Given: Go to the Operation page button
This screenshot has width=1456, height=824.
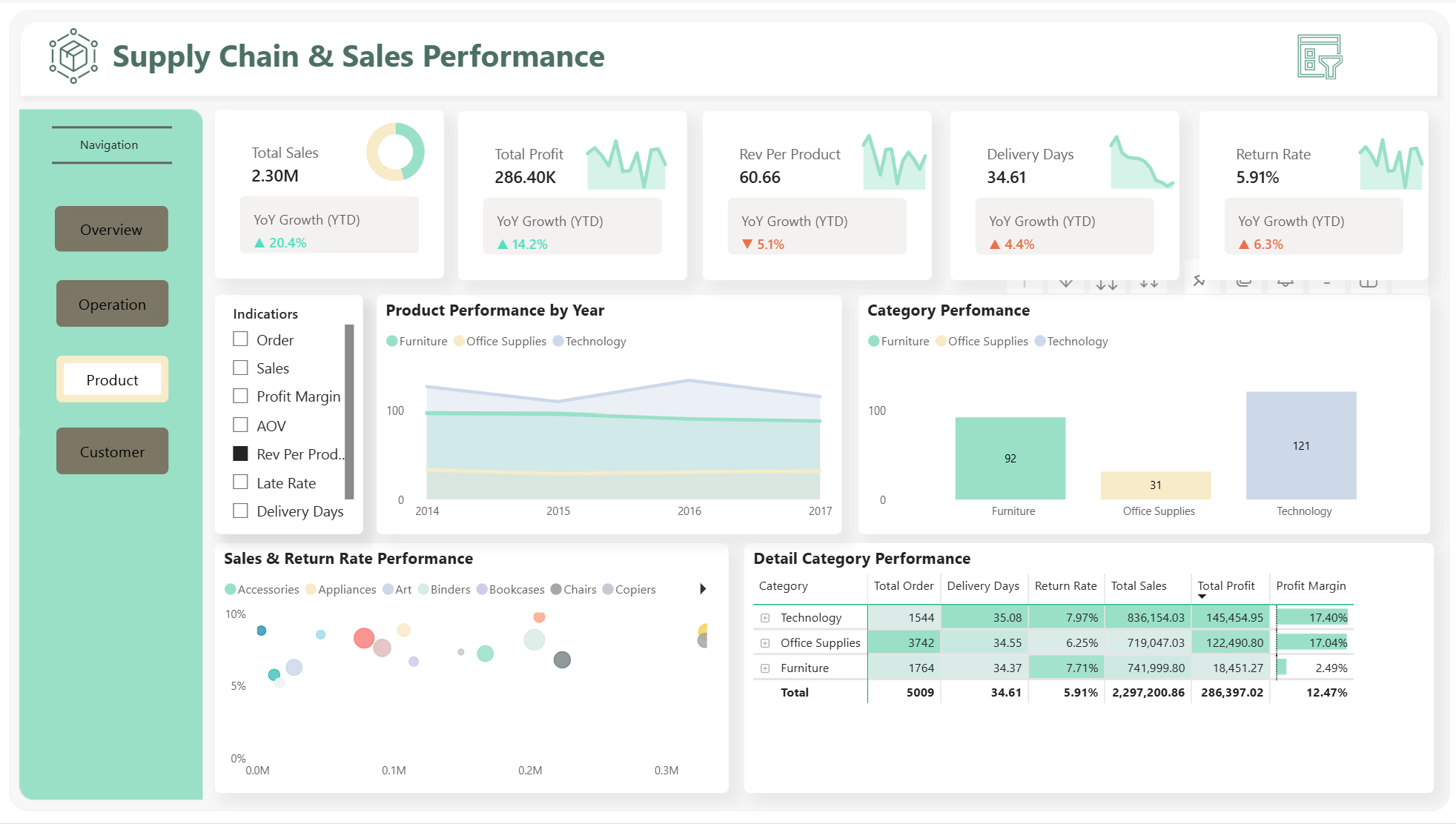Looking at the screenshot, I should click(x=112, y=304).
